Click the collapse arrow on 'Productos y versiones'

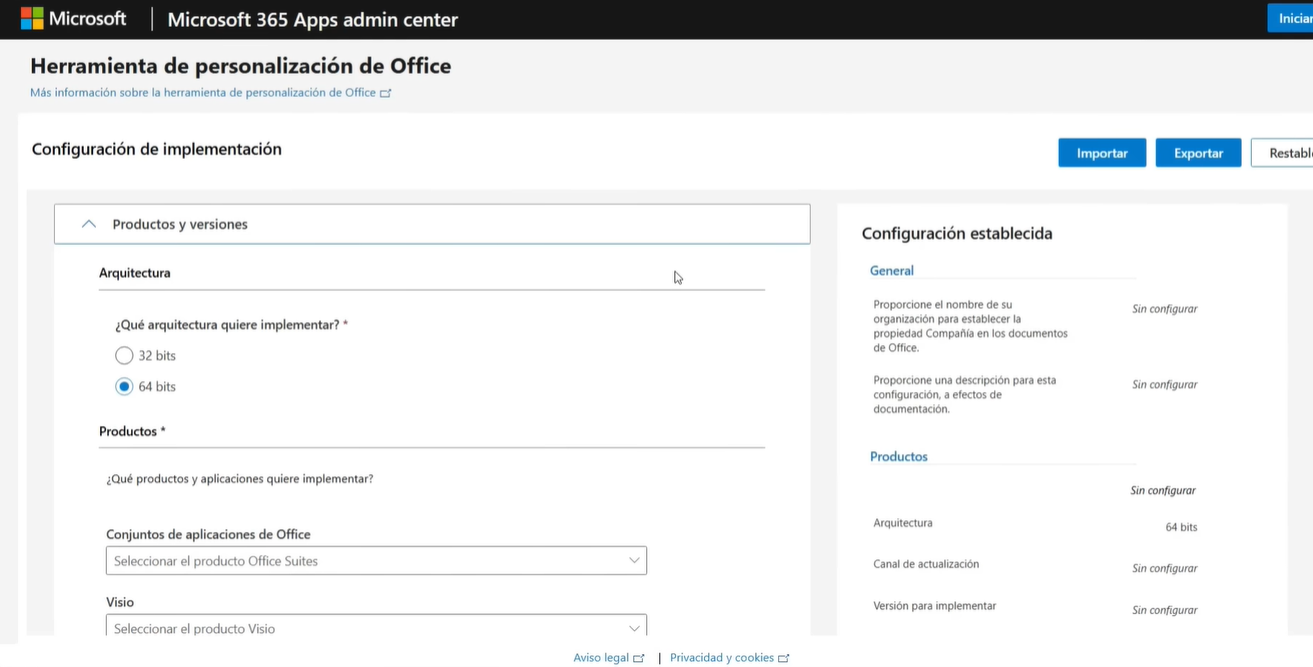[x=88, y=223]
